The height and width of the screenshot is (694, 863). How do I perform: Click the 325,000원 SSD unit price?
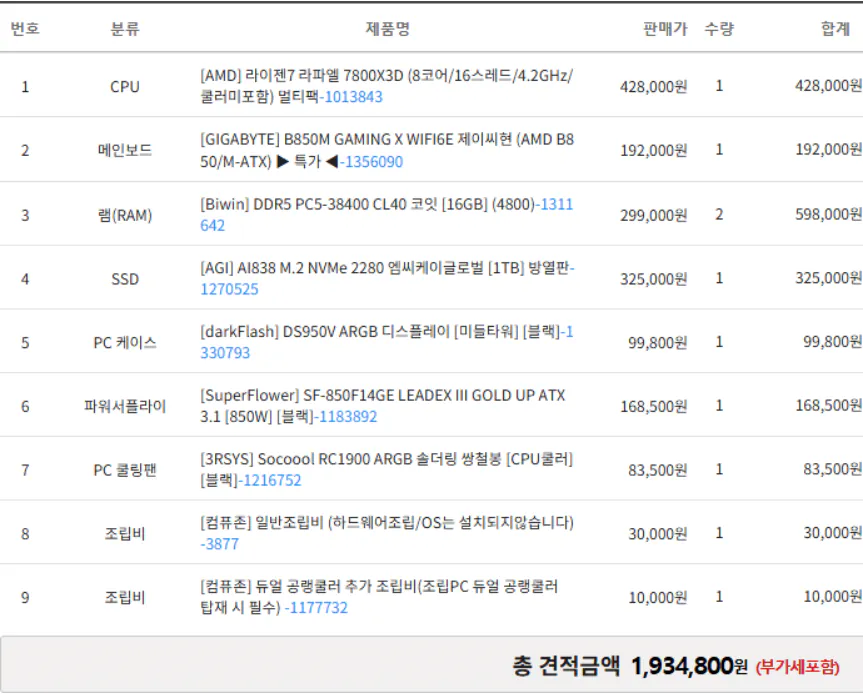tap(653, 279)
